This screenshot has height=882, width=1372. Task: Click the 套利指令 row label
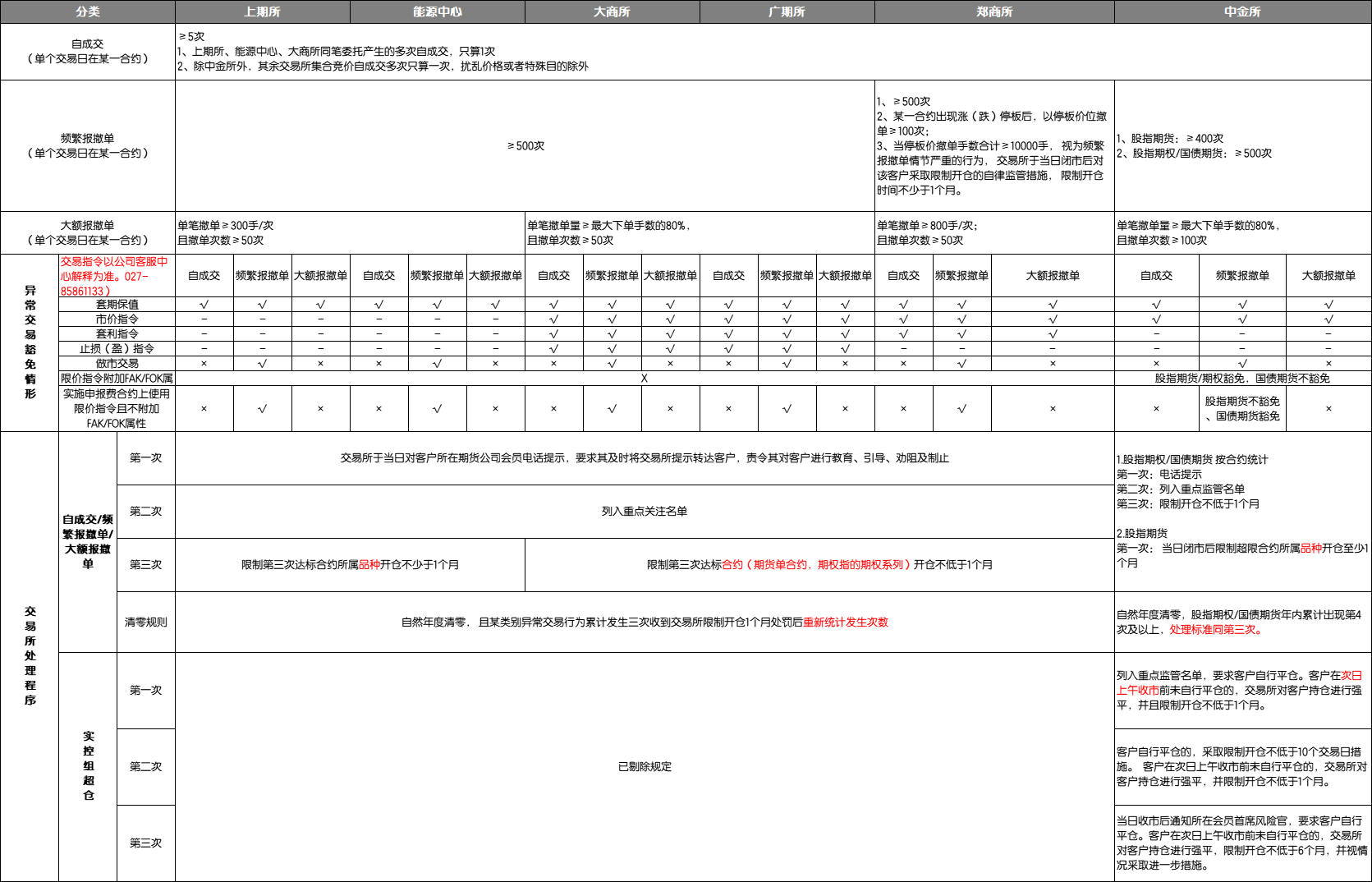pos(117,334)
